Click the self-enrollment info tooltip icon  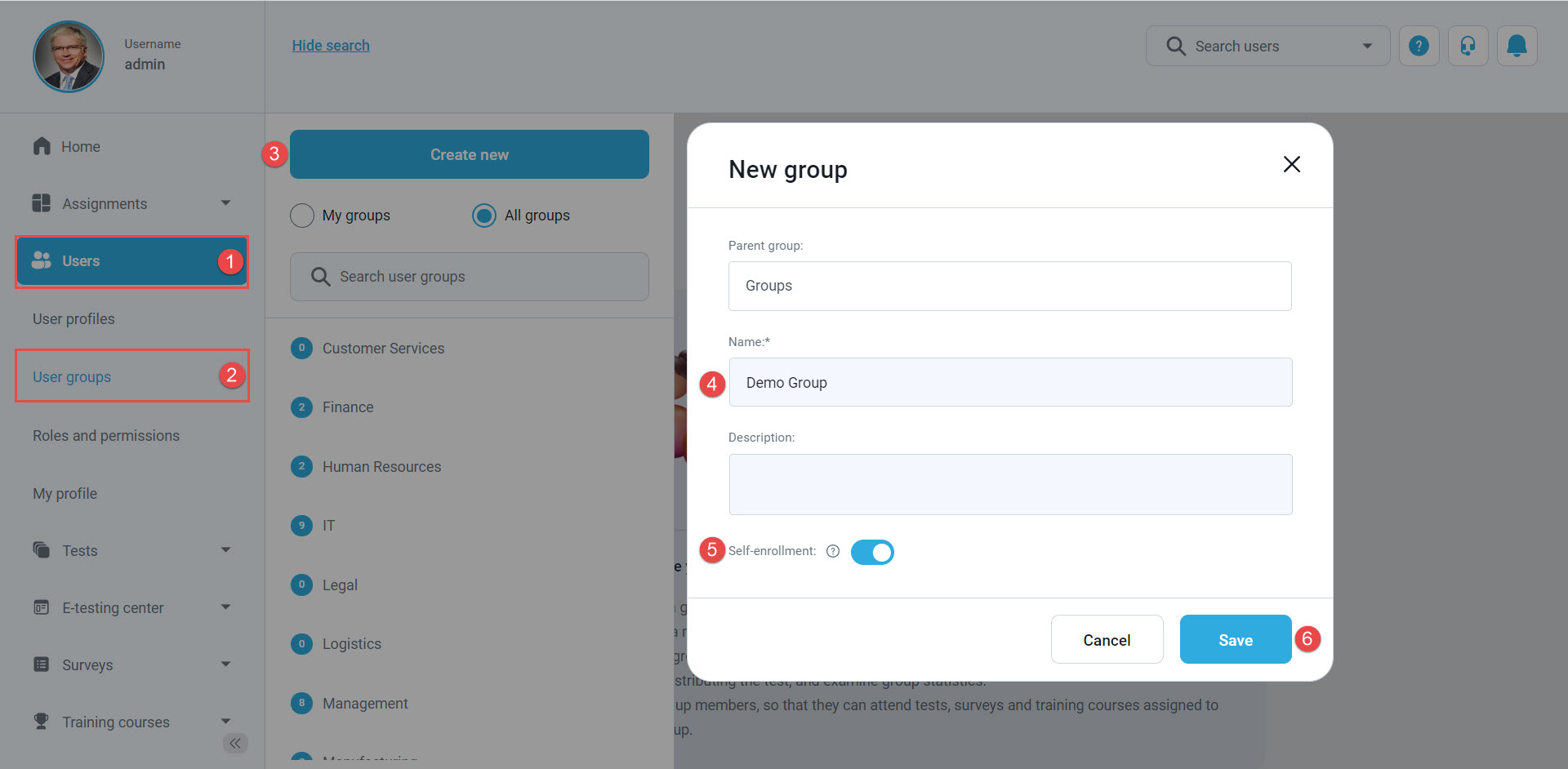click(833, 551)
